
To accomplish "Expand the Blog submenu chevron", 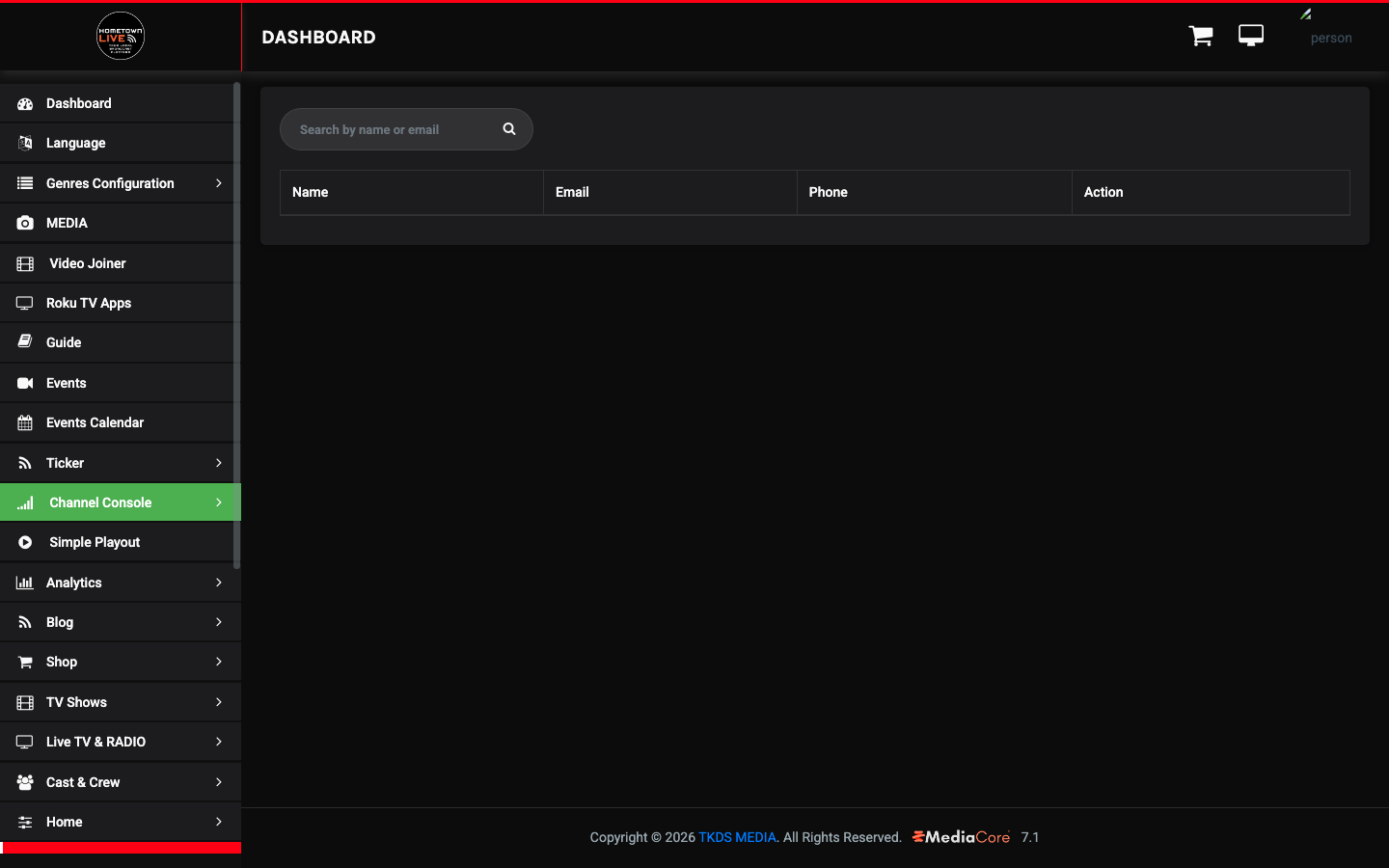I will 219,622.
